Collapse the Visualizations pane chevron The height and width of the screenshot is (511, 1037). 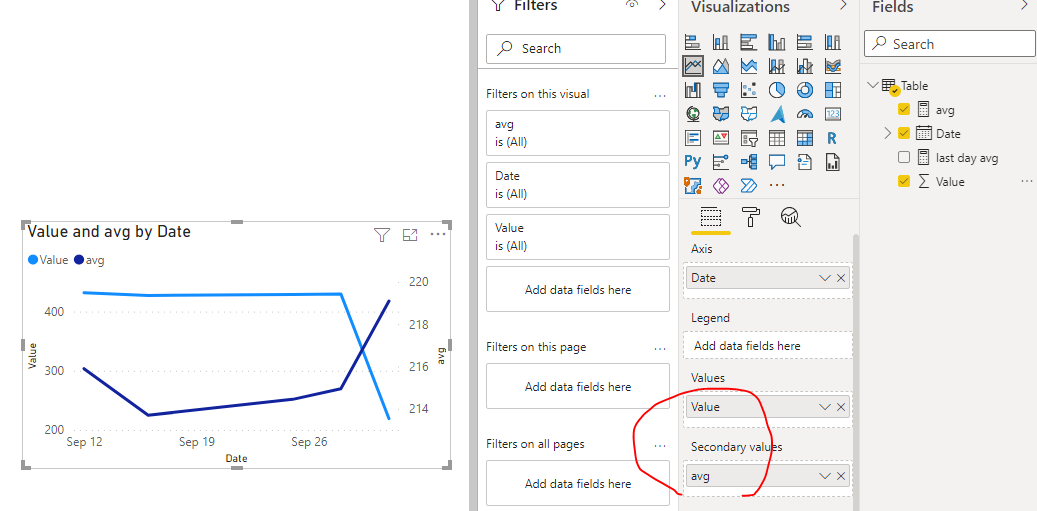click(843, 6)
